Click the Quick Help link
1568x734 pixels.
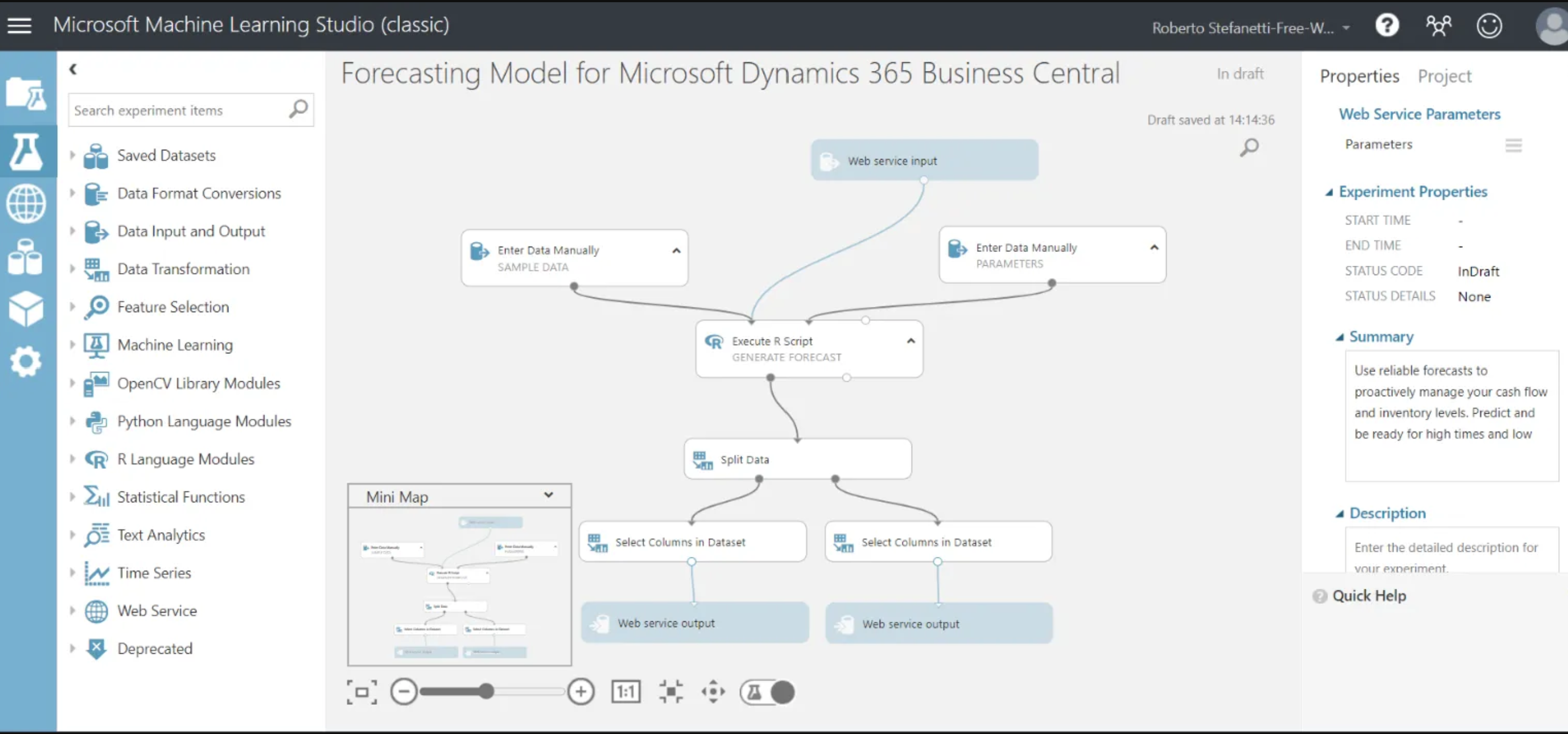point(1368,595)
